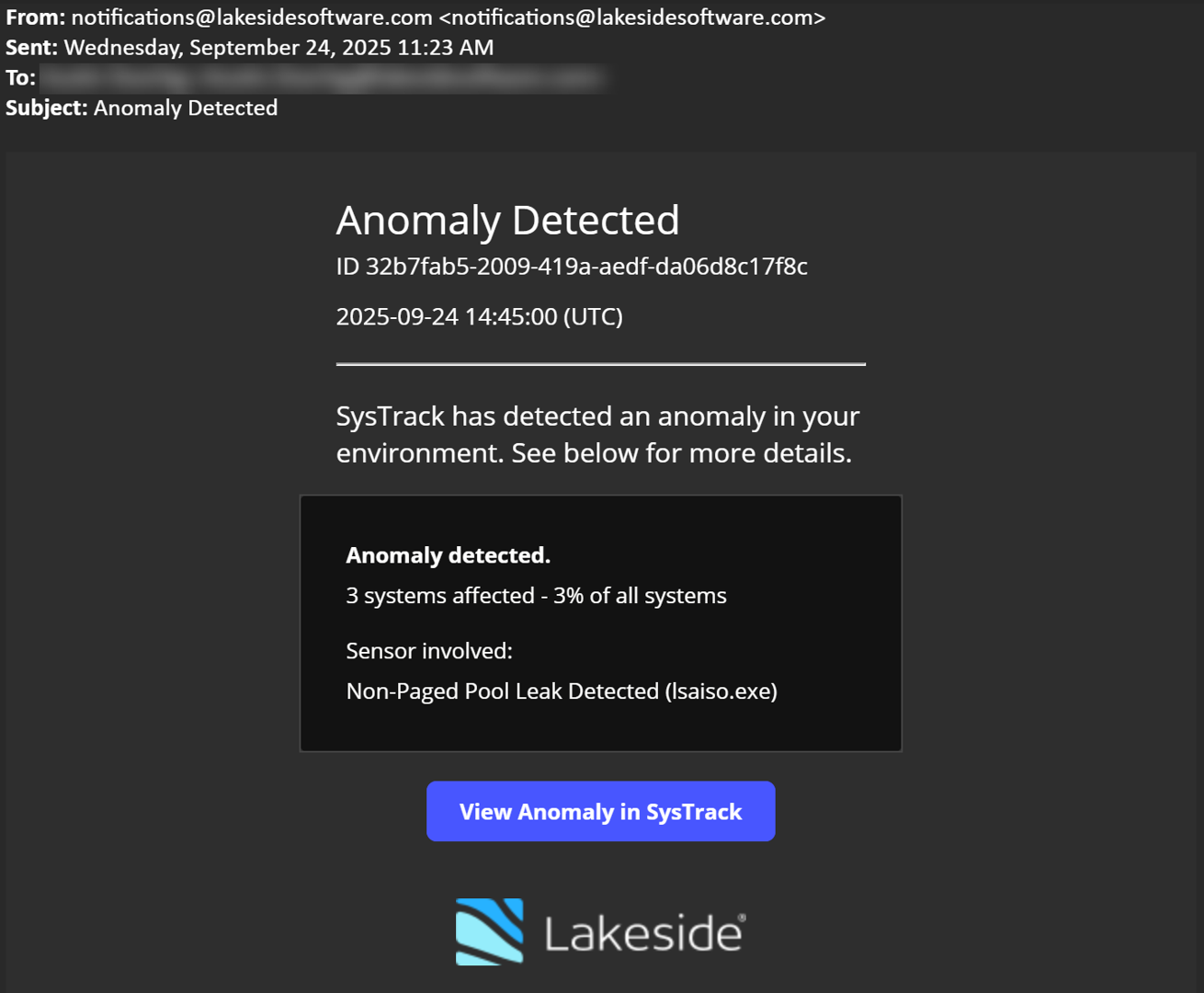Select the anomaly ID string
The image size is (1204, 993).
pyautogui.click(x=586, y=267)
